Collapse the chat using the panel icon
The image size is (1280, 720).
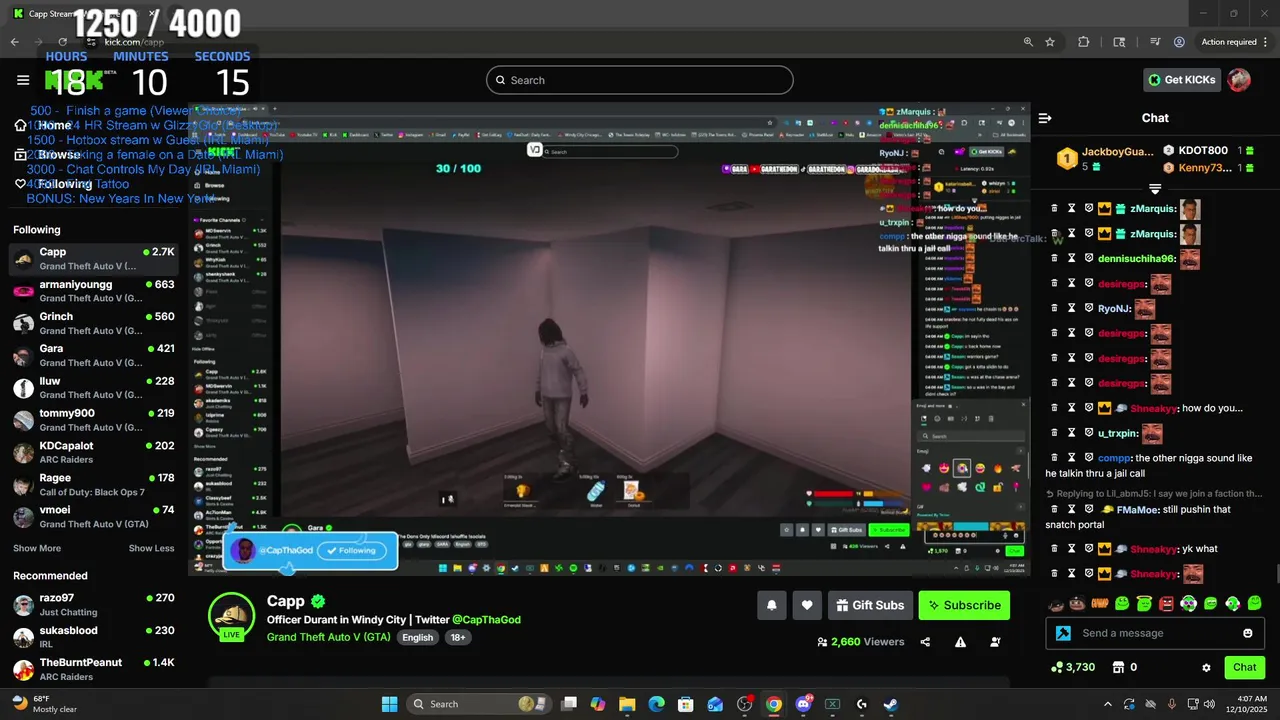coord(1045,118)
